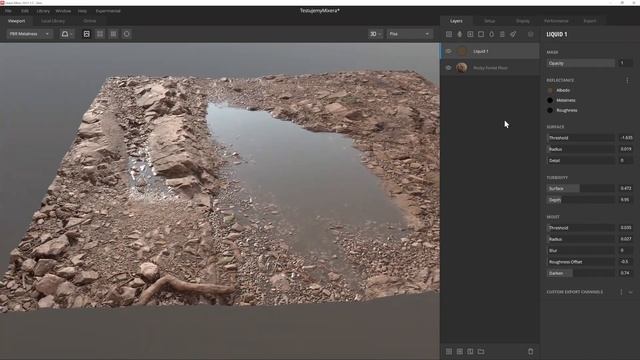Hide the Rocky Forest Floor layer
Viewport: 640px width, 360px height.
449,68
